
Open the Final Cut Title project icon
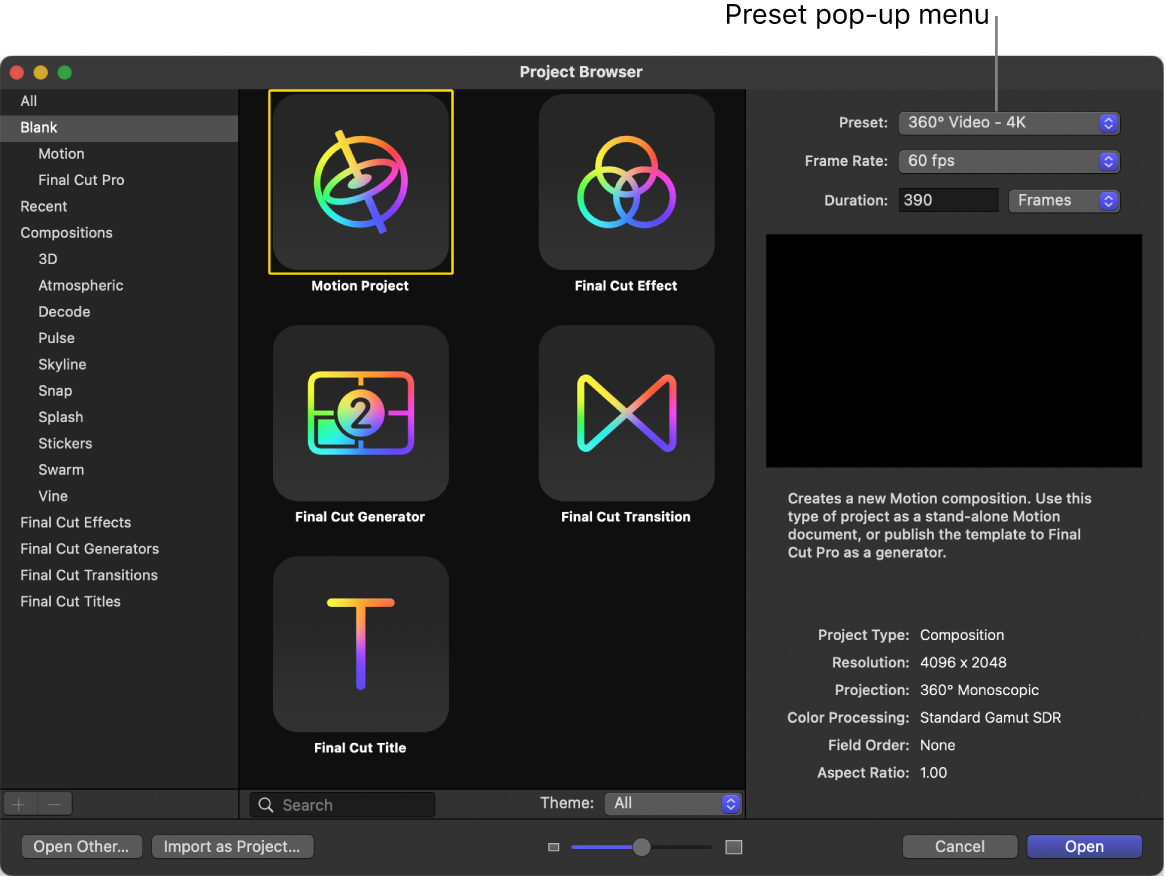[x=360, y=644]
